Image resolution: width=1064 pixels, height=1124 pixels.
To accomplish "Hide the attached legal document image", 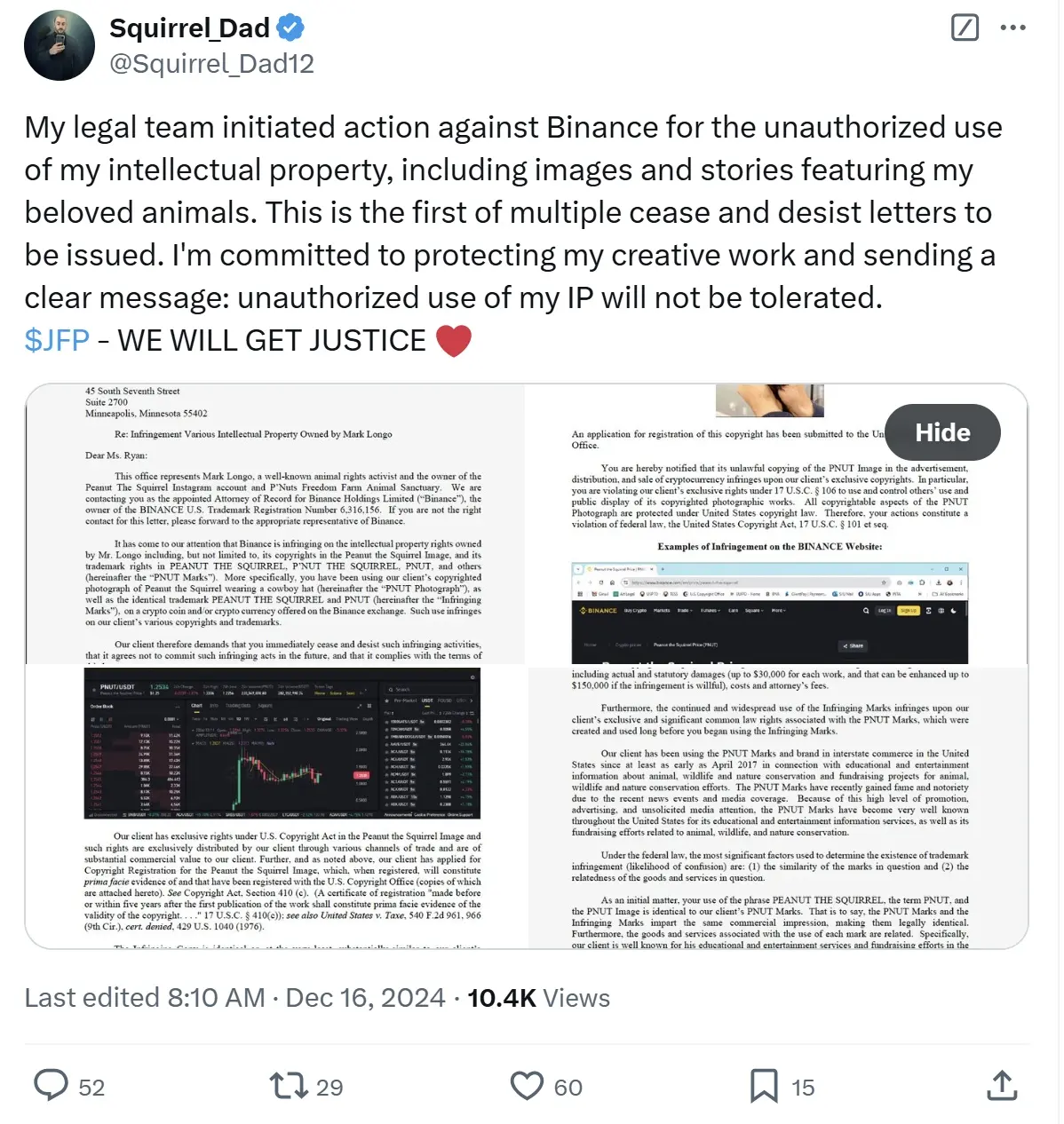I will pyautogui.click(x=941, y=432).
